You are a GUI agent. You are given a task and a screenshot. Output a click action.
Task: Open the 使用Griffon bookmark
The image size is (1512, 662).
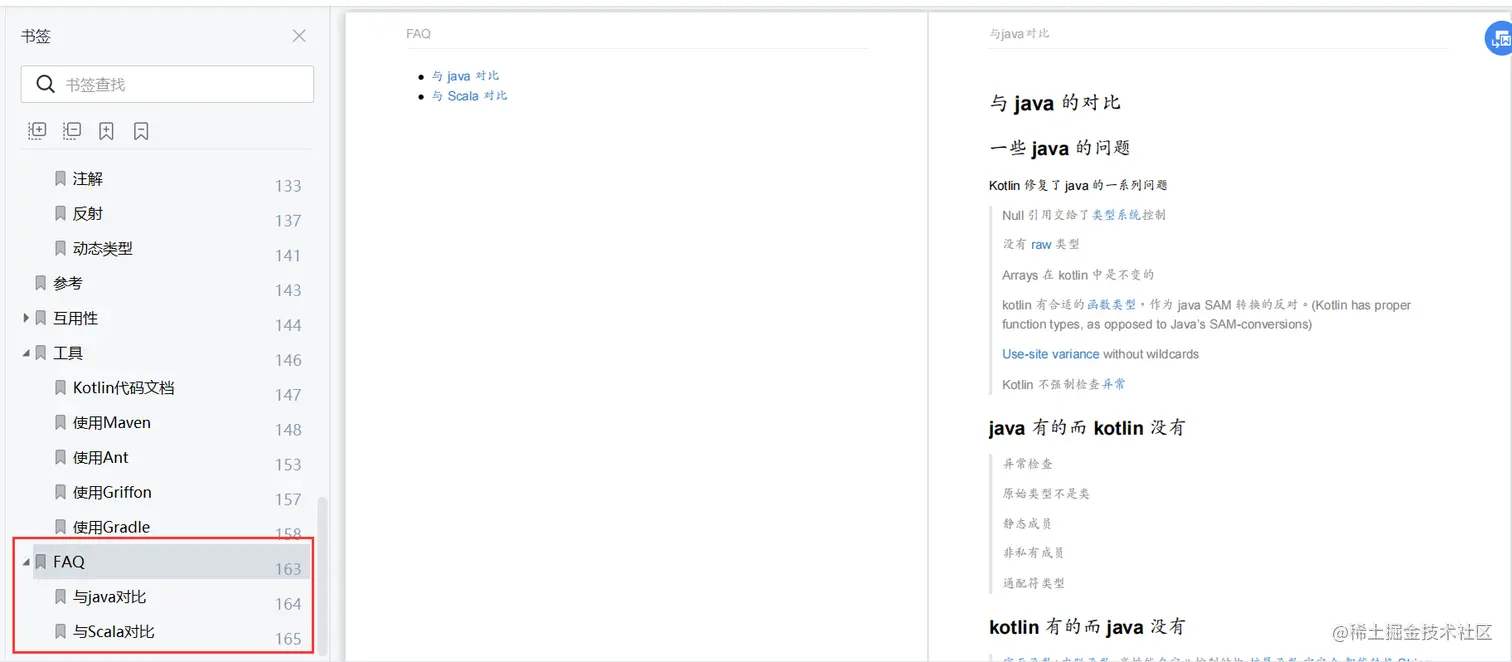113,493
